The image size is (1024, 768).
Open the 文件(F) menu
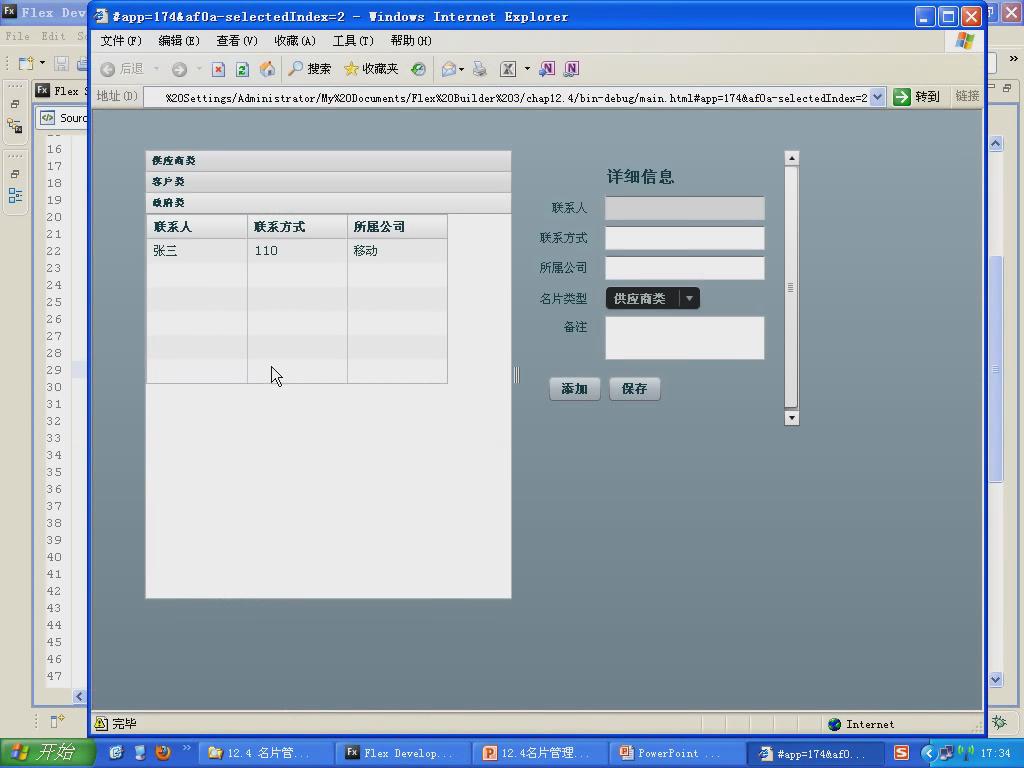tap(121, 40)
